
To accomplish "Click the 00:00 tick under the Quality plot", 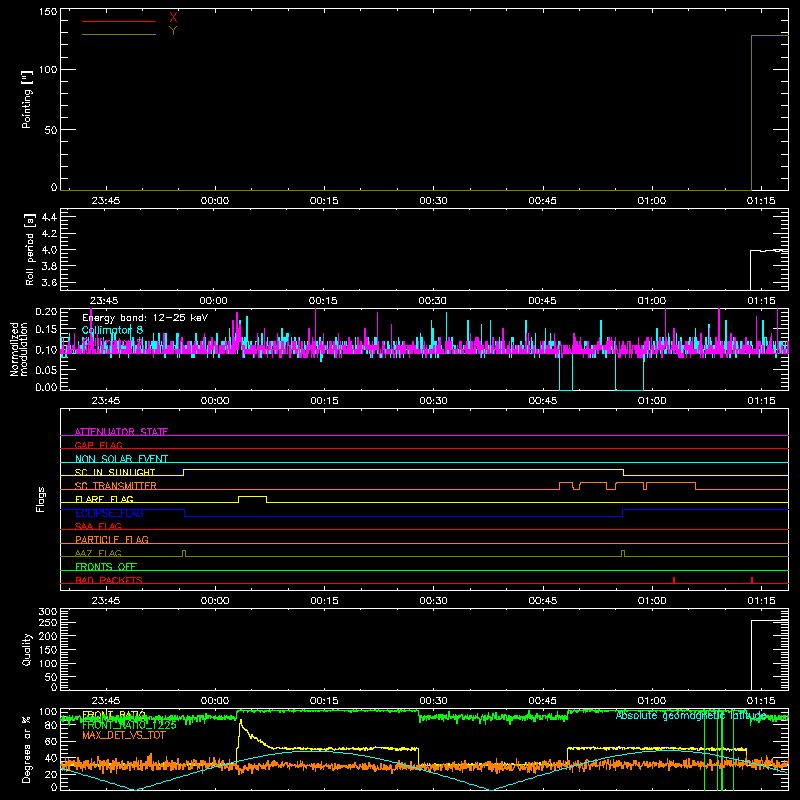I will click(x=215, y=701).
